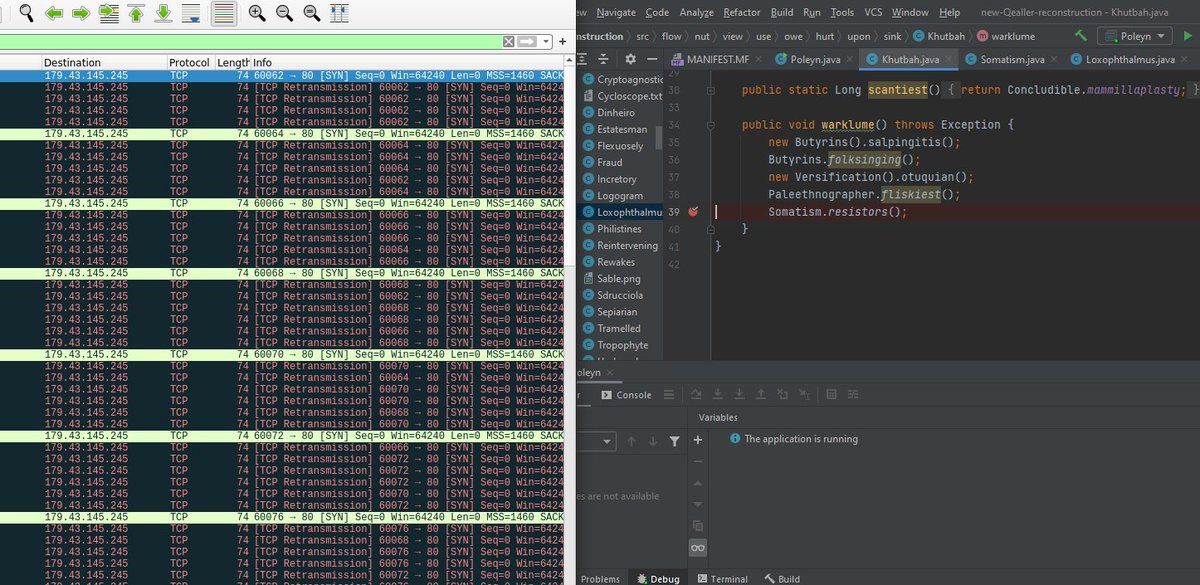Image resolution: width=1200 pixels, height=585 pixels.
Task: Filter frames with the funnel icon
Action: tap(674, 441)
